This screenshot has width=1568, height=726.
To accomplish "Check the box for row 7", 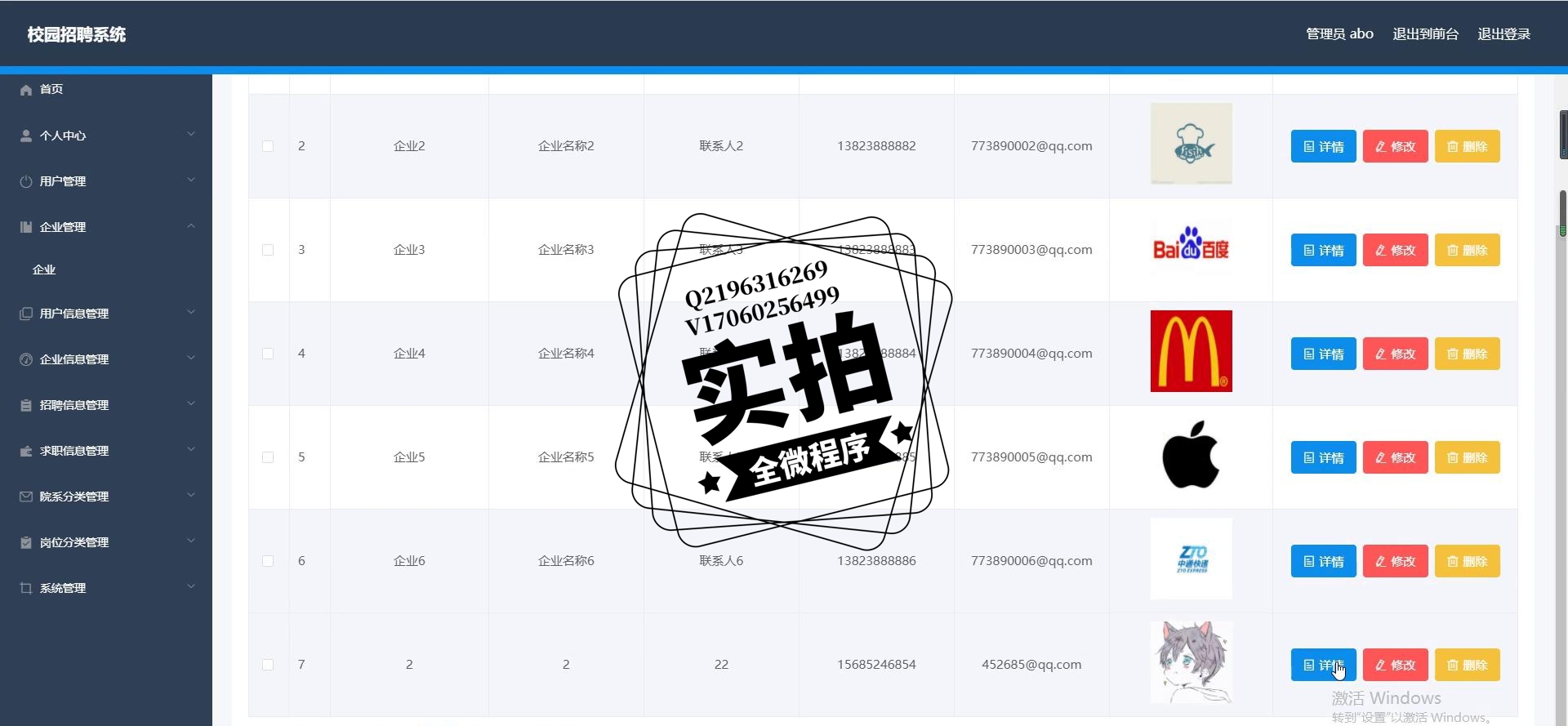I will tap(268, 665).
